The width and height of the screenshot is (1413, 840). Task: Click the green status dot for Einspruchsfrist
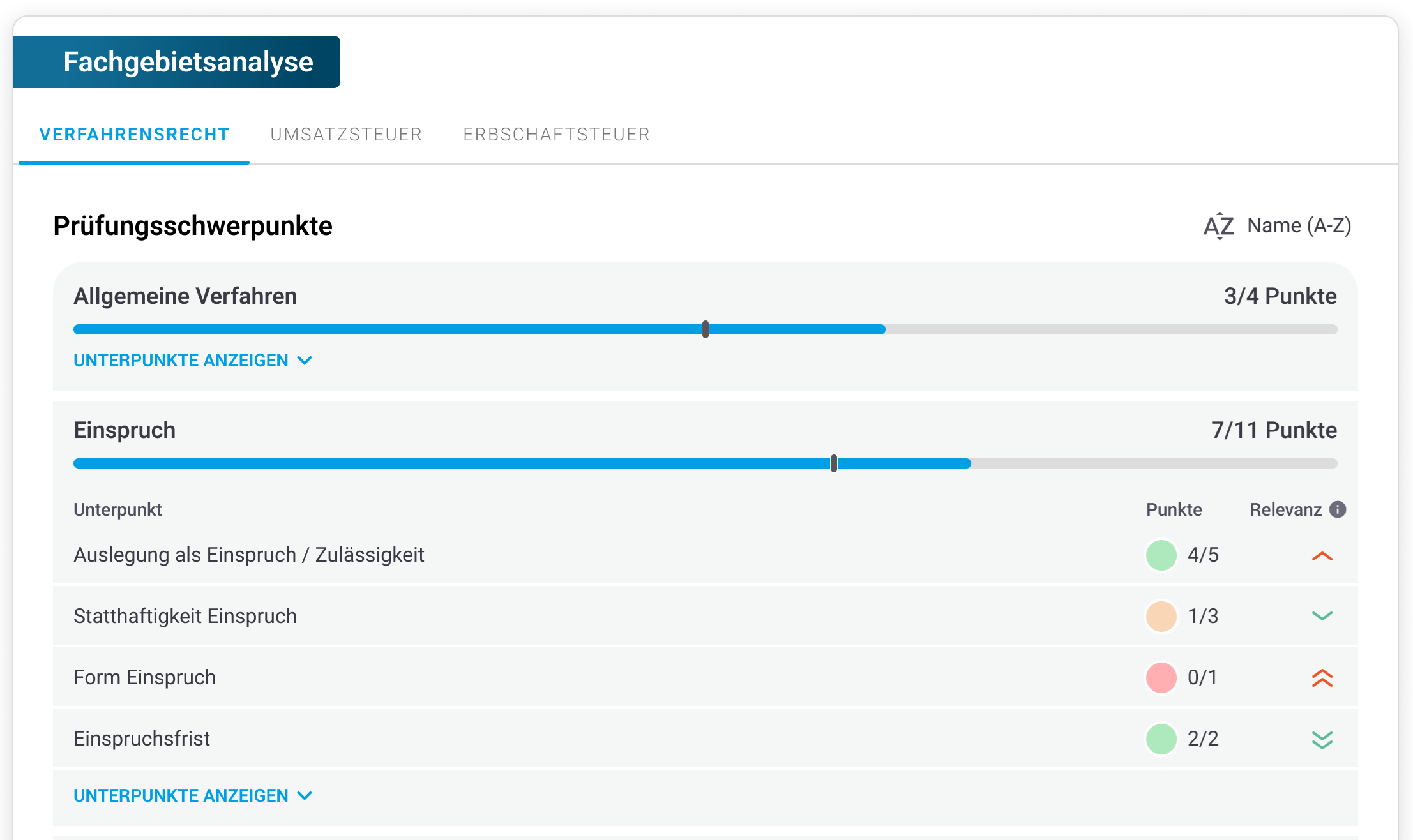[1161, 739]
